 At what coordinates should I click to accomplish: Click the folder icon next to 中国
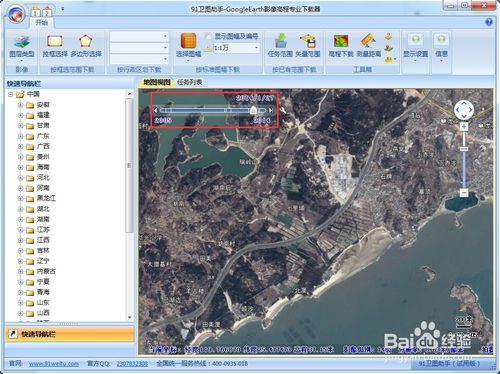point(20,94)
